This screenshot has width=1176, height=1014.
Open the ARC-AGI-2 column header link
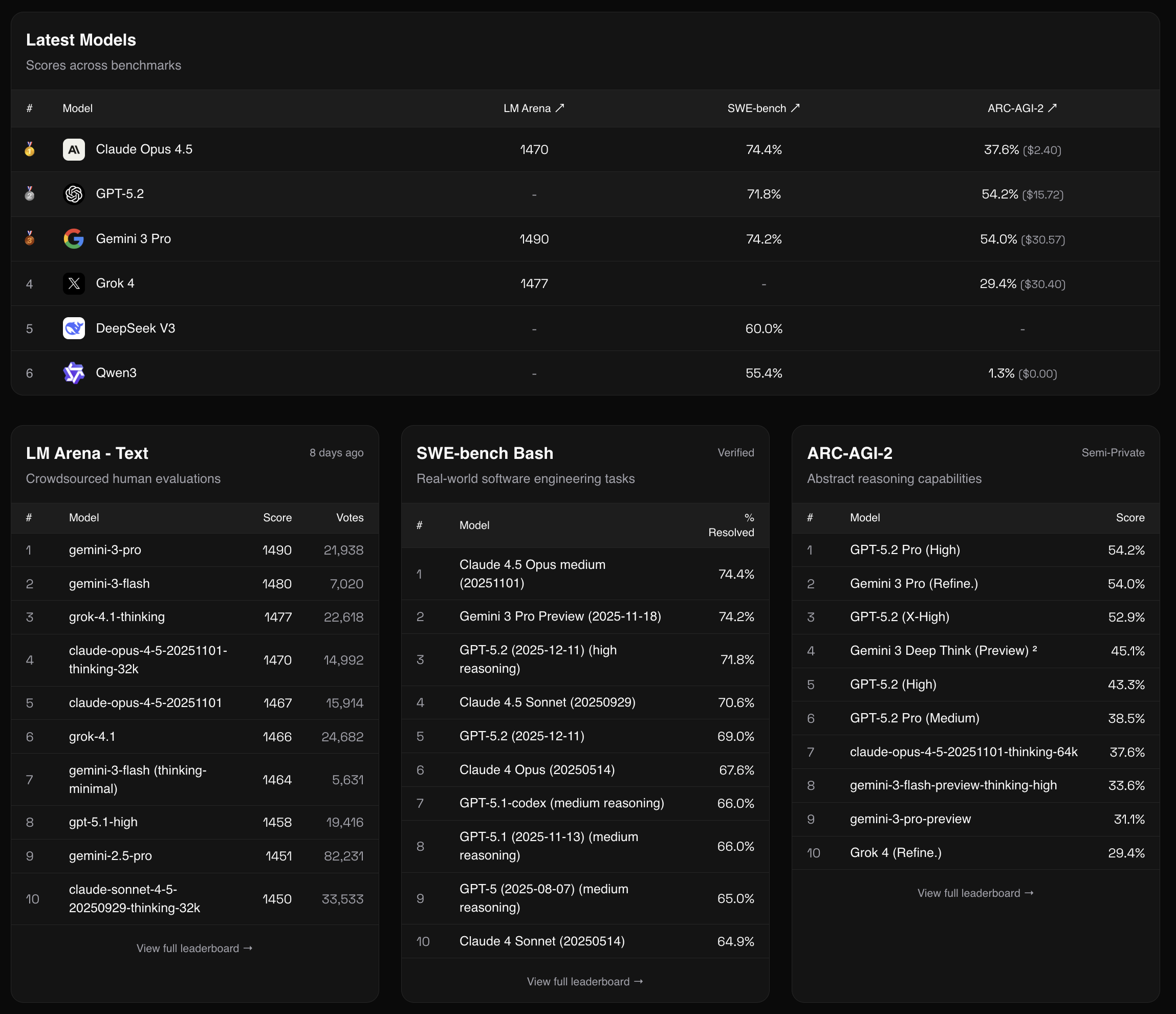pos(1021,108)
